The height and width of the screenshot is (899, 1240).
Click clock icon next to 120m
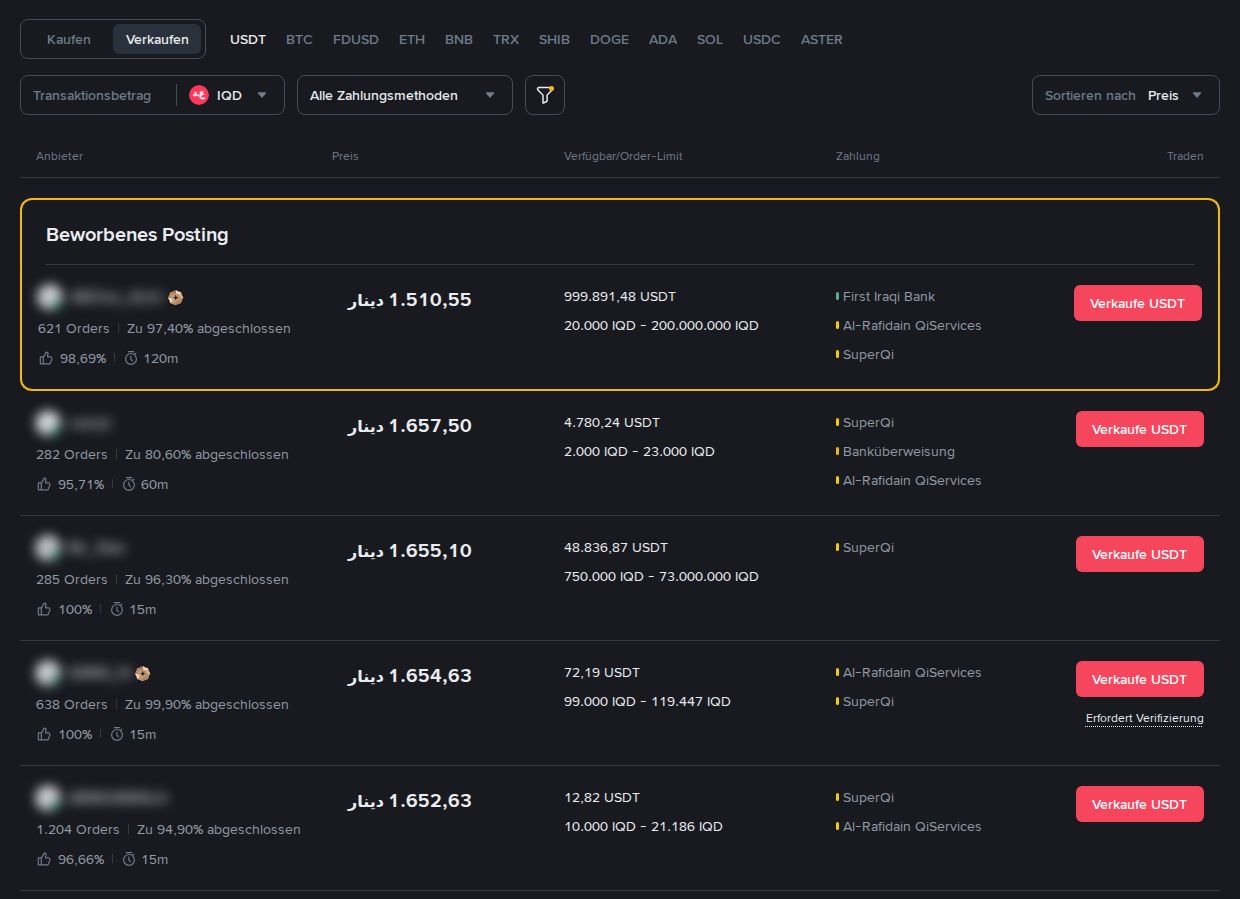[x=131, y=358]
